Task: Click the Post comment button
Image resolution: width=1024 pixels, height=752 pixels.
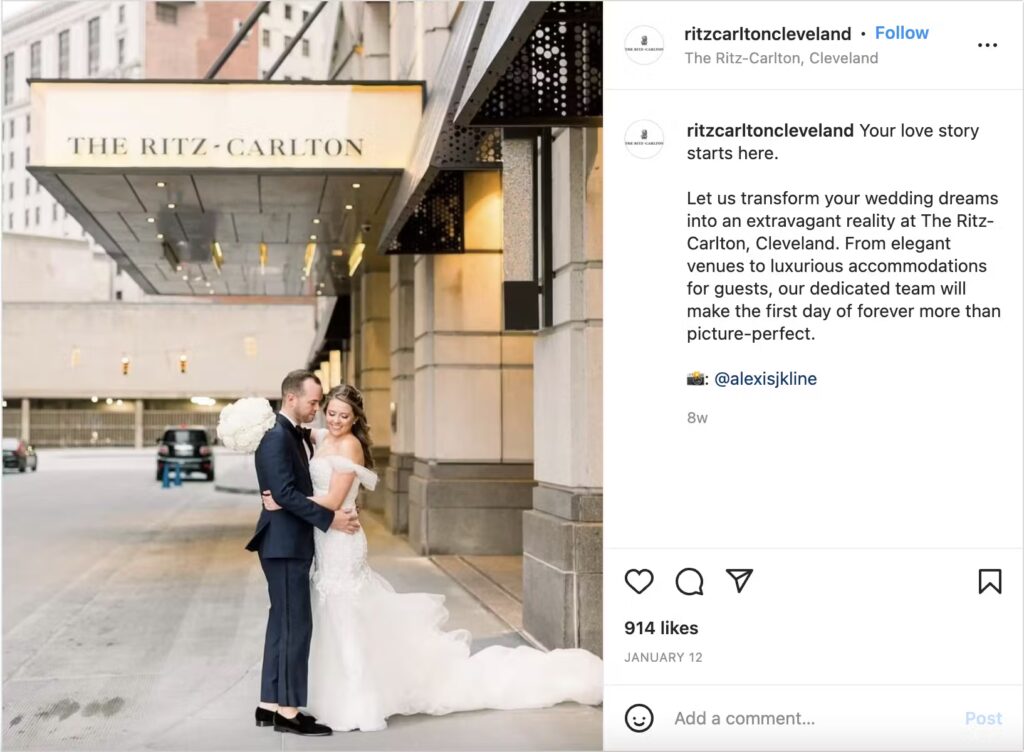Action: click(x=983, y=718)
